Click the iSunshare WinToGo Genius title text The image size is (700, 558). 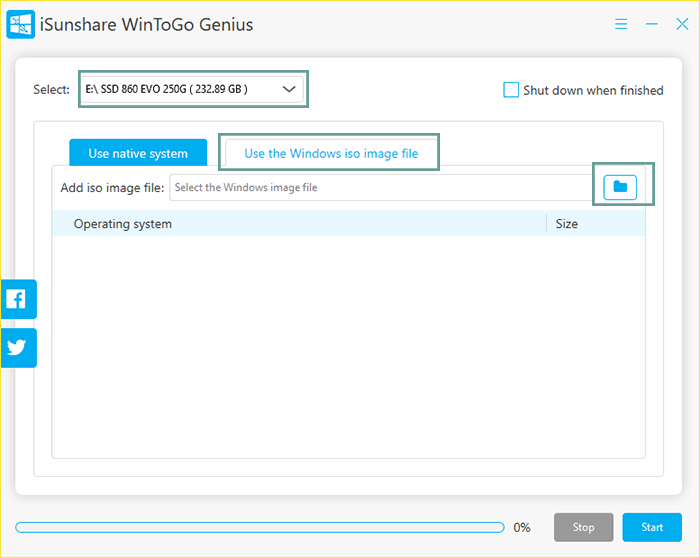tap(146, 25)
